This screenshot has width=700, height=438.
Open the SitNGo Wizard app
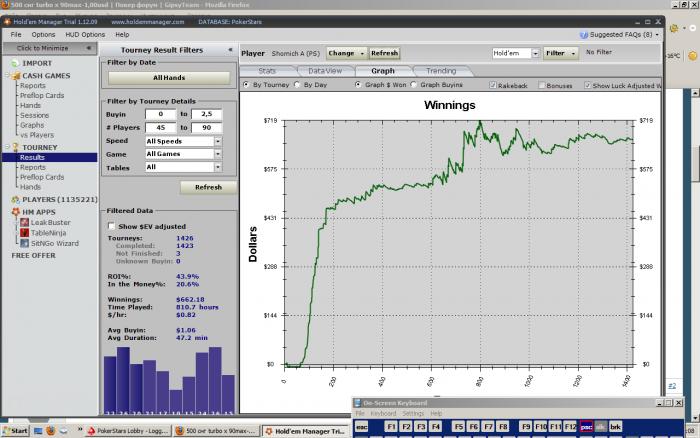click(24, 242)
